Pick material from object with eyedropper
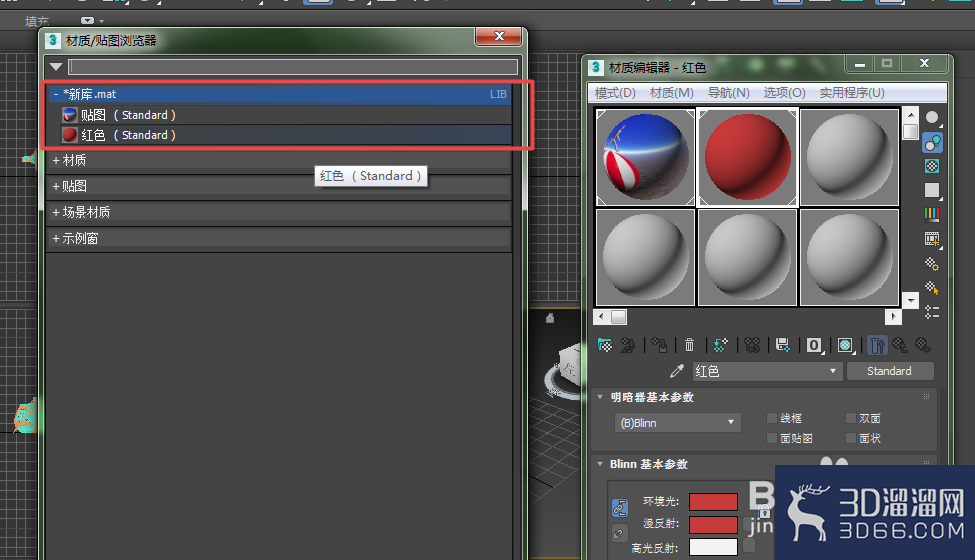The height and width of the screenshot is (560, 975). coord(677,371)
